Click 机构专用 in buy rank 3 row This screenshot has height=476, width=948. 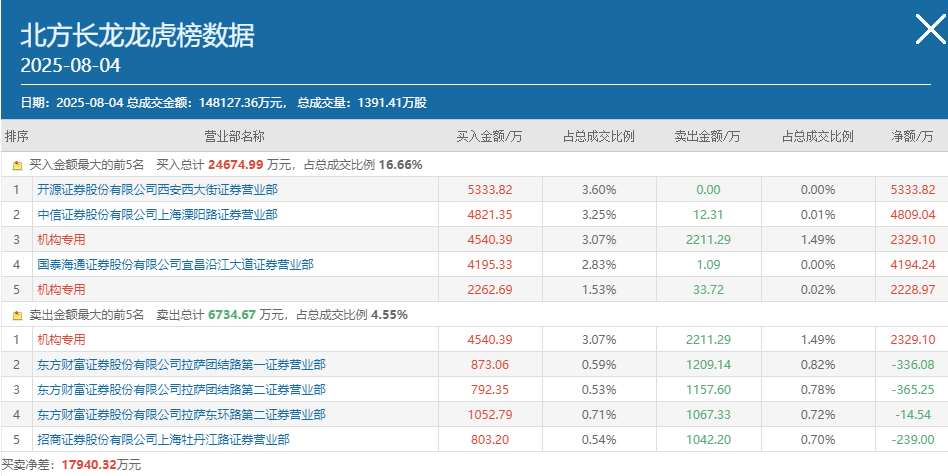coord(61,240)
